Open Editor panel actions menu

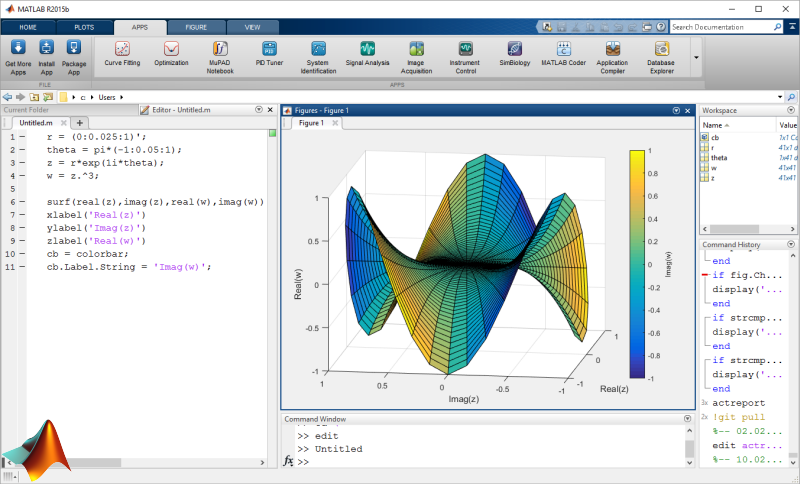click(259, 110)
